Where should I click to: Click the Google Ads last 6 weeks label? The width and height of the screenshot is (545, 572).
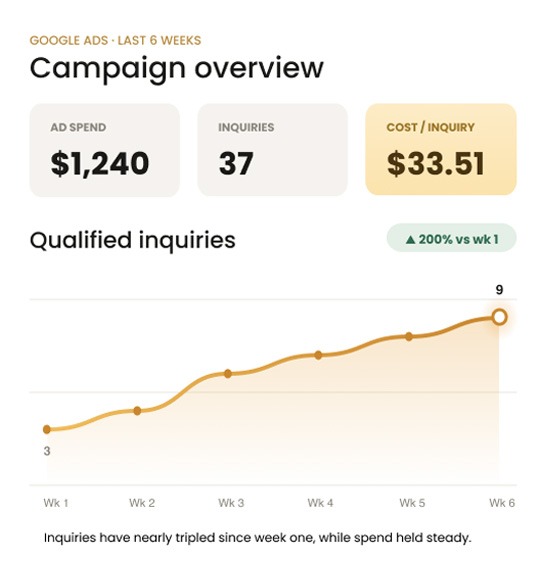coord(115,40)
